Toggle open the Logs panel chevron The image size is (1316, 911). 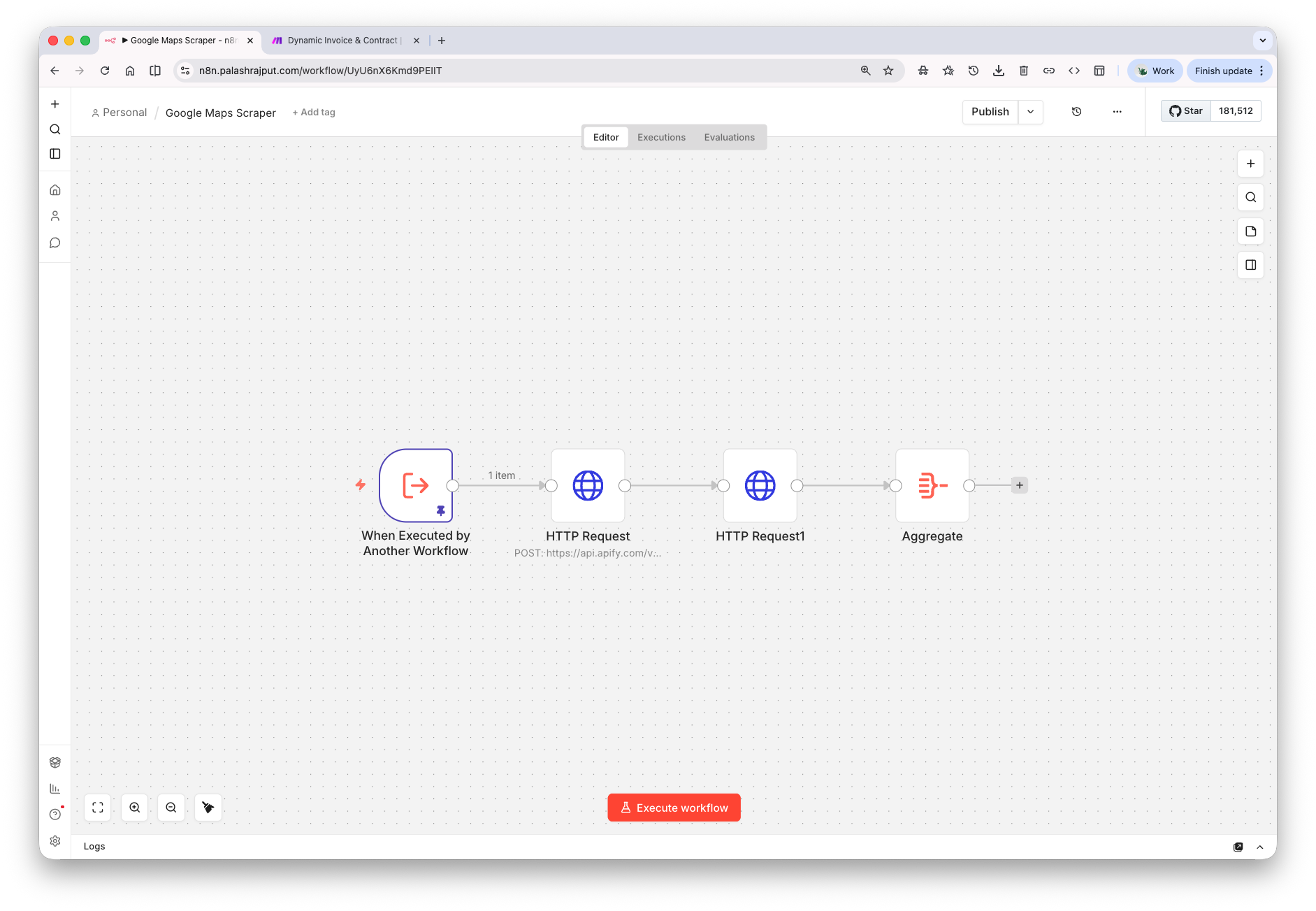(x=1260, y=847)
